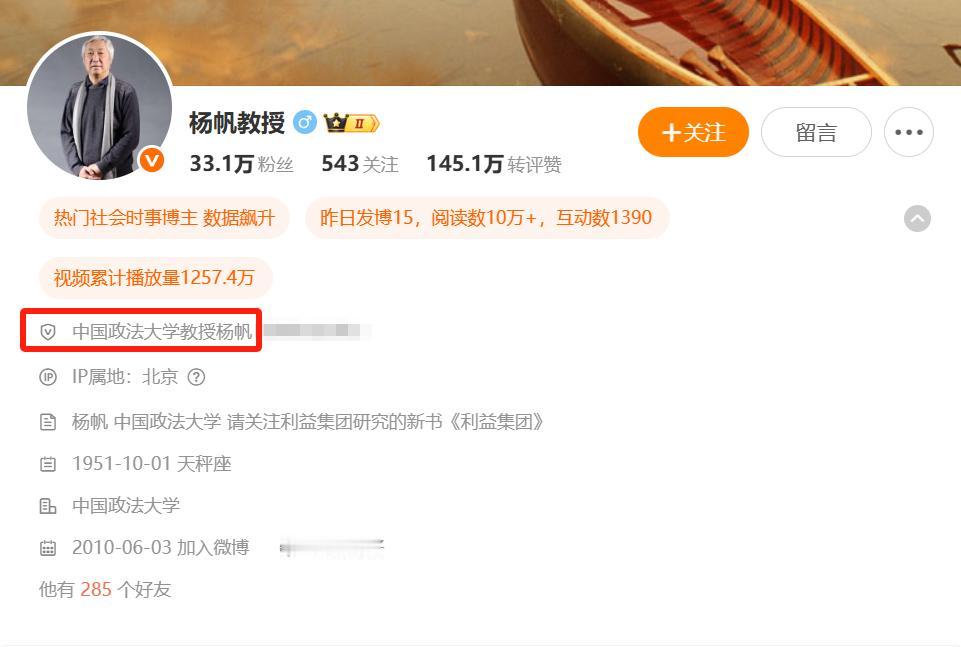Click the birthday calendar icon
This screenshot has width=961, height=647.
48,464
